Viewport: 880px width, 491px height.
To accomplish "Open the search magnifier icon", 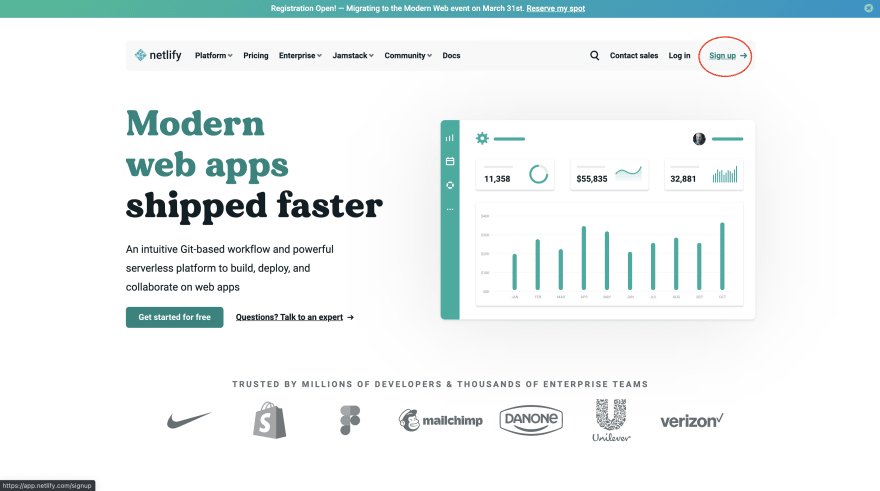I will pyautogui.click(x=594, y=56).
